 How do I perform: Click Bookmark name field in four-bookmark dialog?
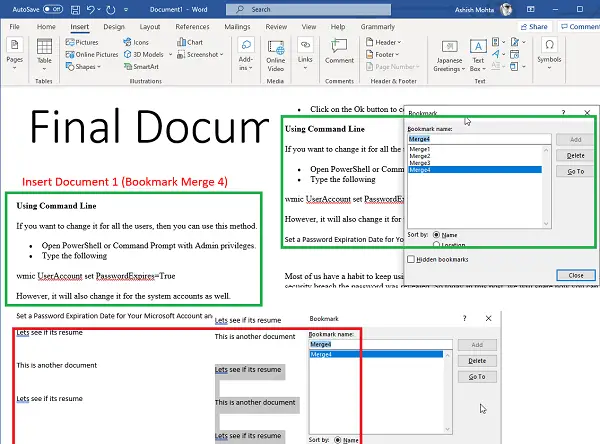(479, 139)
